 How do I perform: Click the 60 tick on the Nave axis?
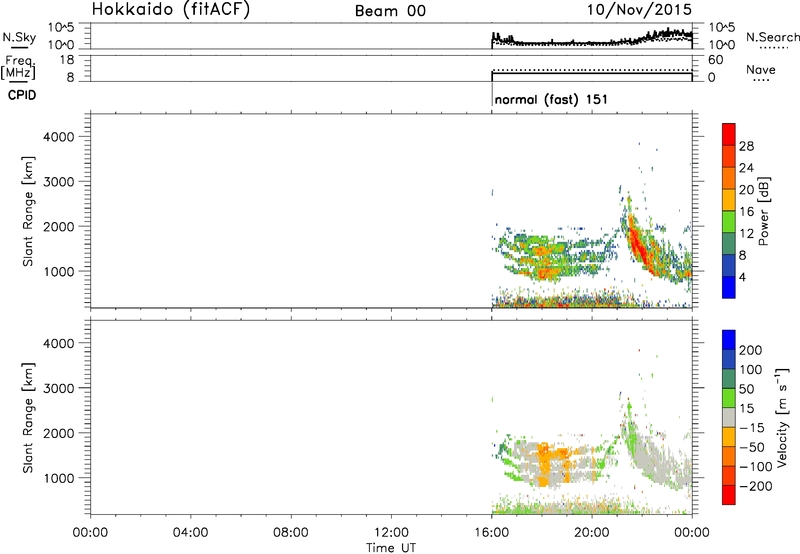pyautogui.click(x=716, y=60)
